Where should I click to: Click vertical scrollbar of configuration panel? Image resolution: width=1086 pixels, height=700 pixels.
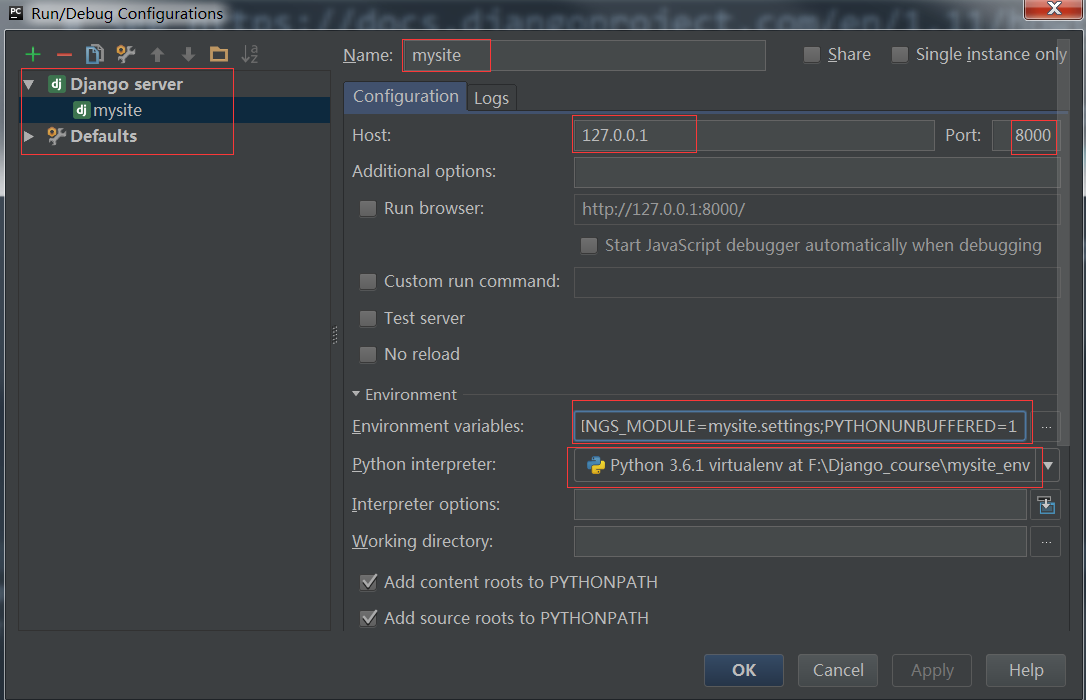tap(1065, 242)
